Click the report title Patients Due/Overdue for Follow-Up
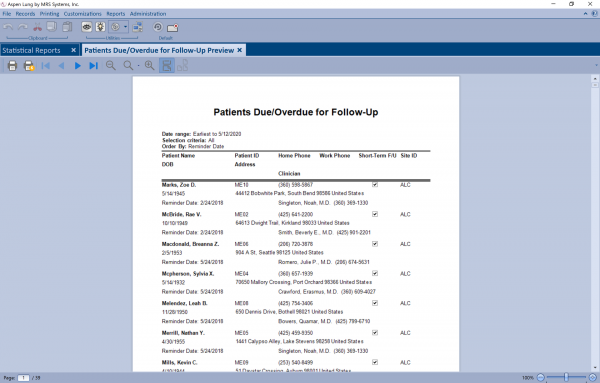Viewport: 600px width, 383px height. (x=296, y=112)
